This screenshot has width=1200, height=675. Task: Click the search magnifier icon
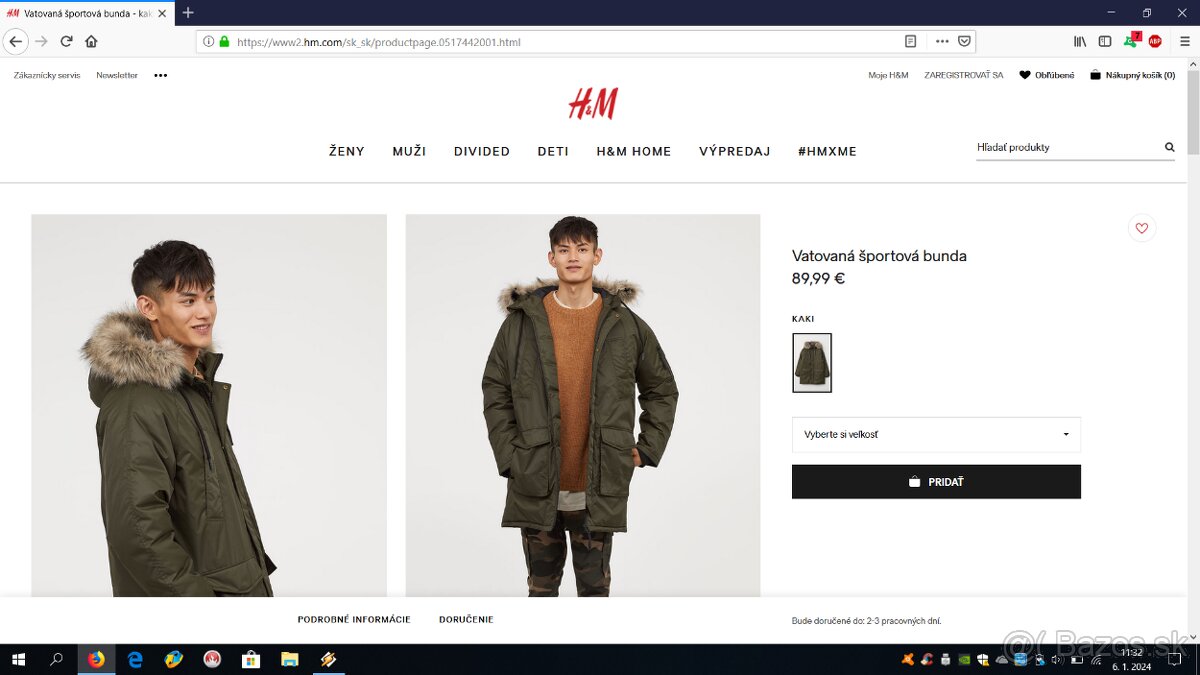[x=1169, y=147]
